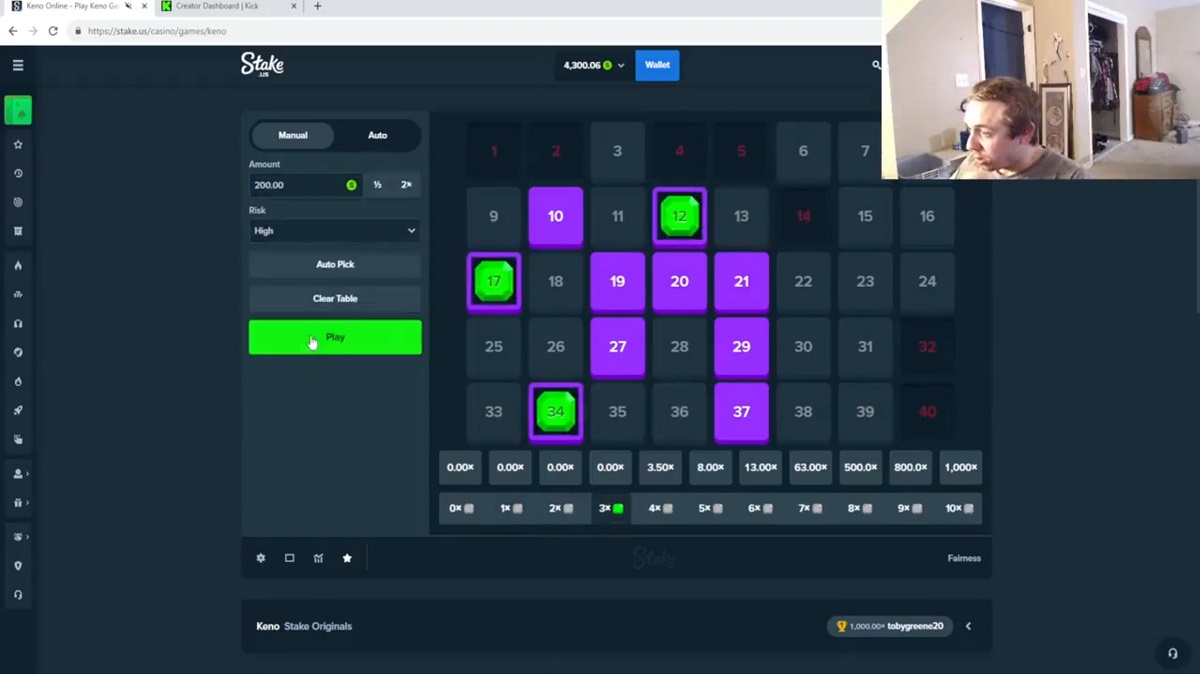Toggle the gem tile numbered 34
This screenshot has height=674, width=1200.
click(x=556, y=411)
